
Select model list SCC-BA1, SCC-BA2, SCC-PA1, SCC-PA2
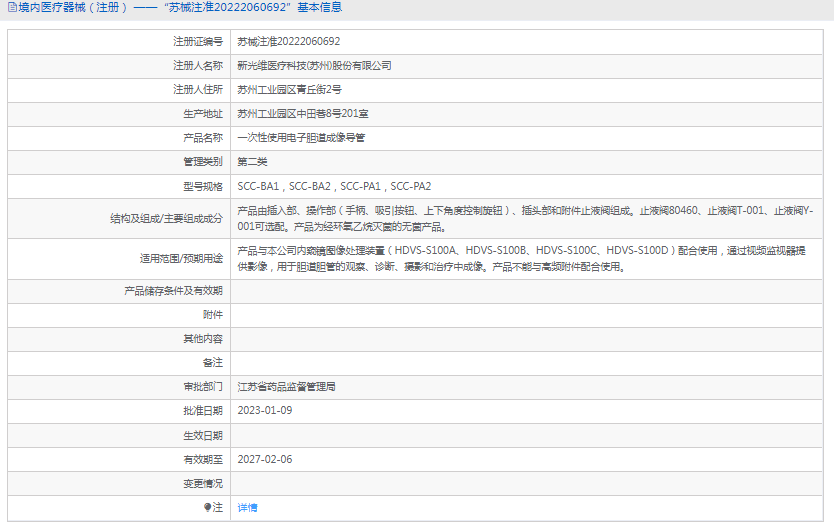click(x=334, y=187)
